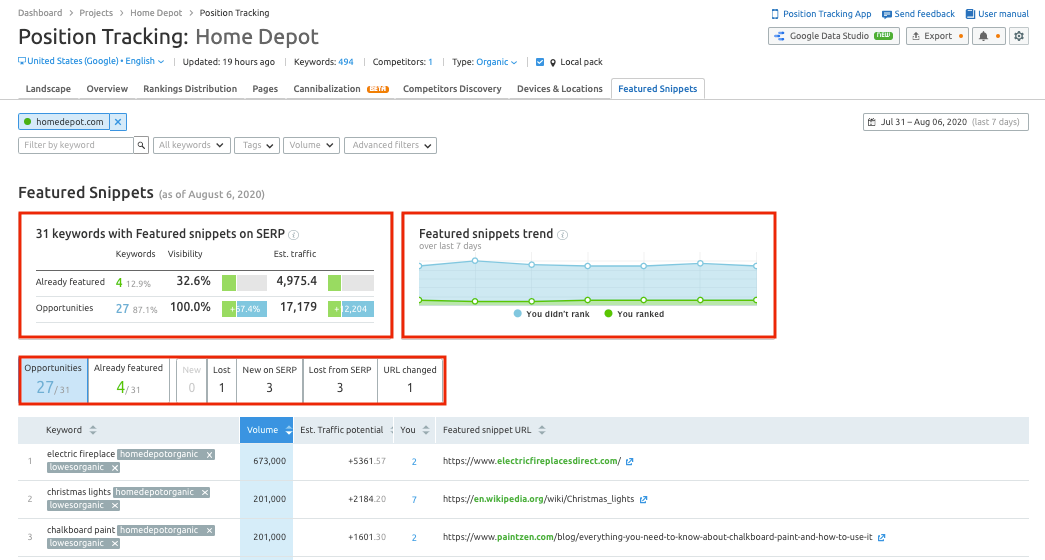Click the electric fireplace keyword

[x=81, y=454]
